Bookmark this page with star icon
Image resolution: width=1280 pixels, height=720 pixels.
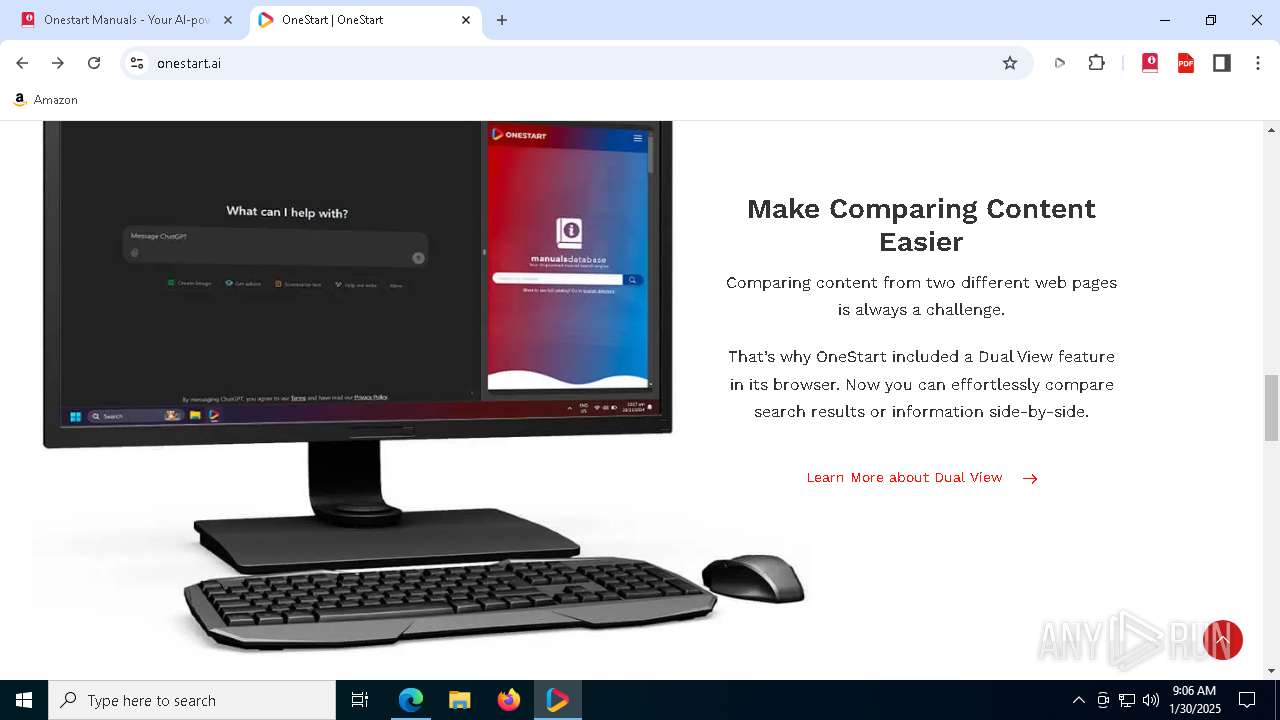coord(1010,63)
